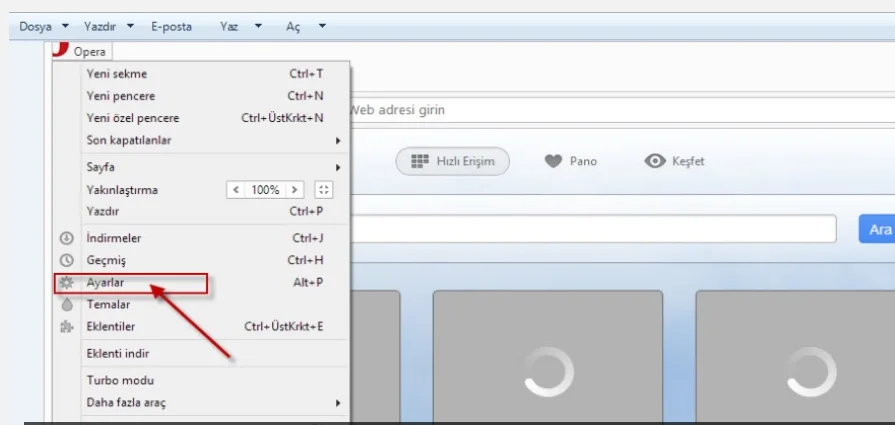
Task: Open İndirmeler via its download icon
Action: click(67, 238)
